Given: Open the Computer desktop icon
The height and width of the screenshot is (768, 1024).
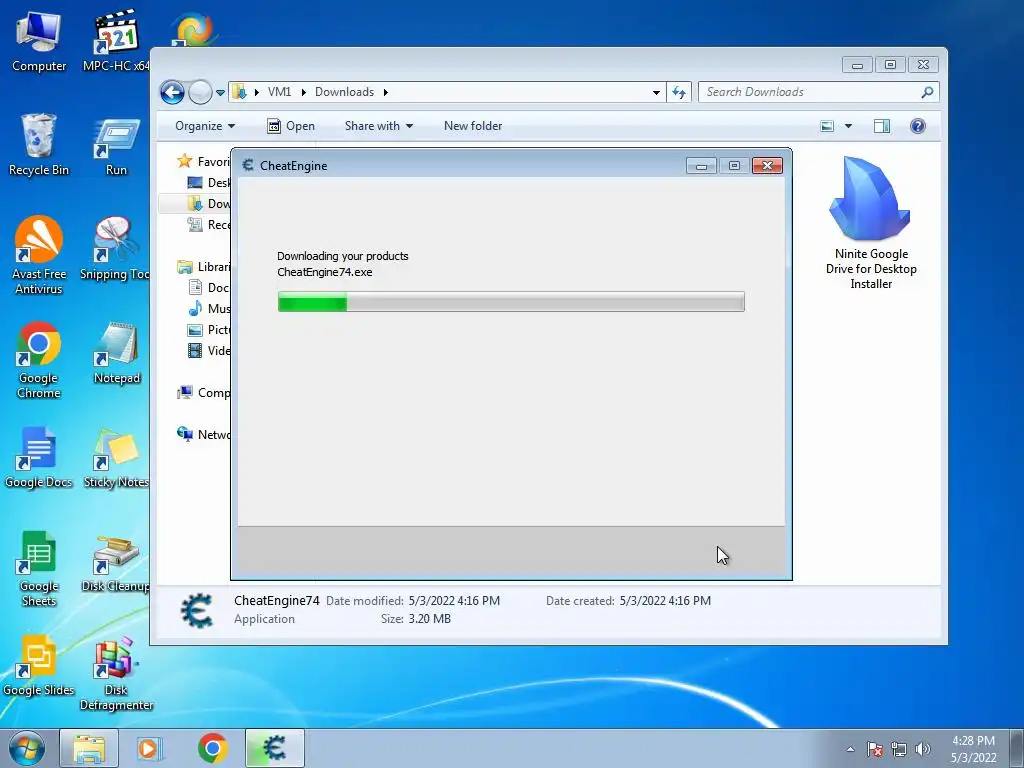Looking at the screenshot, I should point(39,42).
